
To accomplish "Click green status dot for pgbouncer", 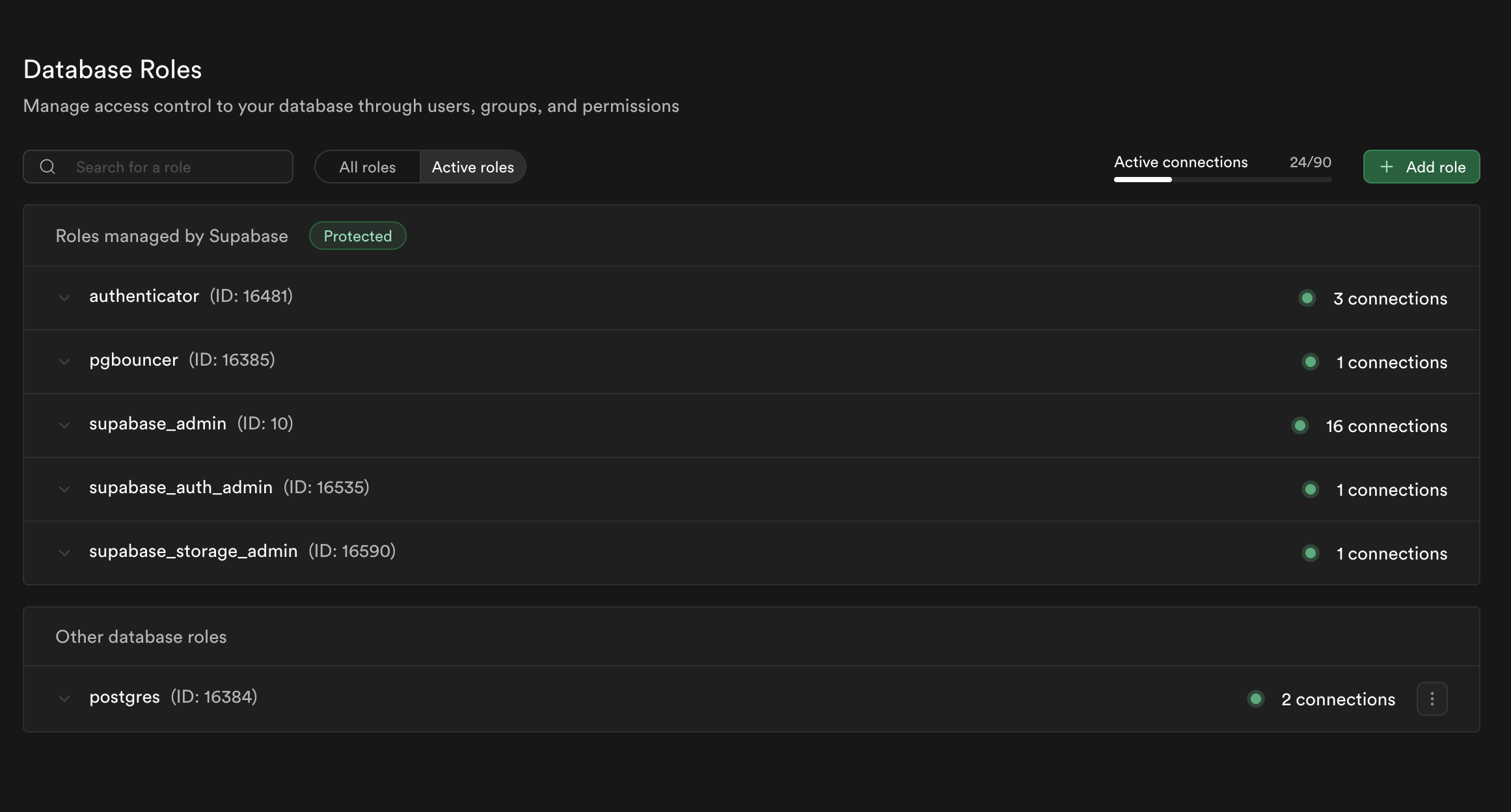I will 1310,362.
